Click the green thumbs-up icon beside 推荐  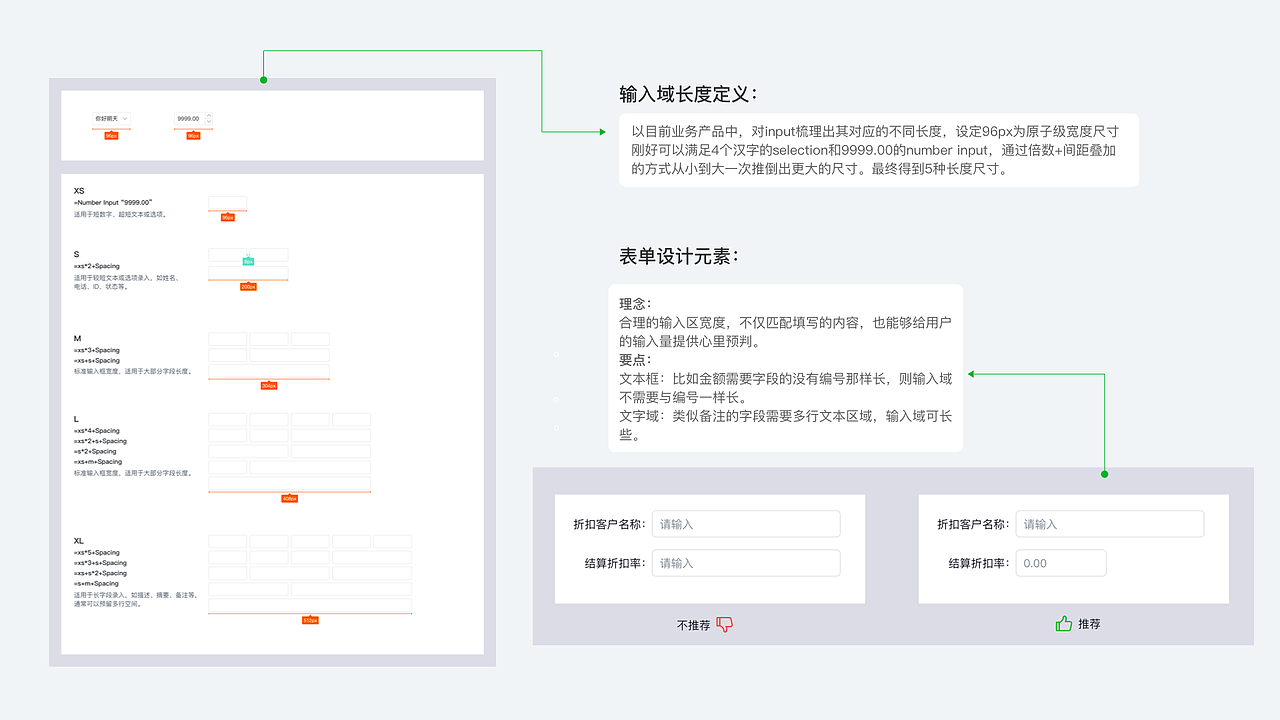coord(1064,623)
